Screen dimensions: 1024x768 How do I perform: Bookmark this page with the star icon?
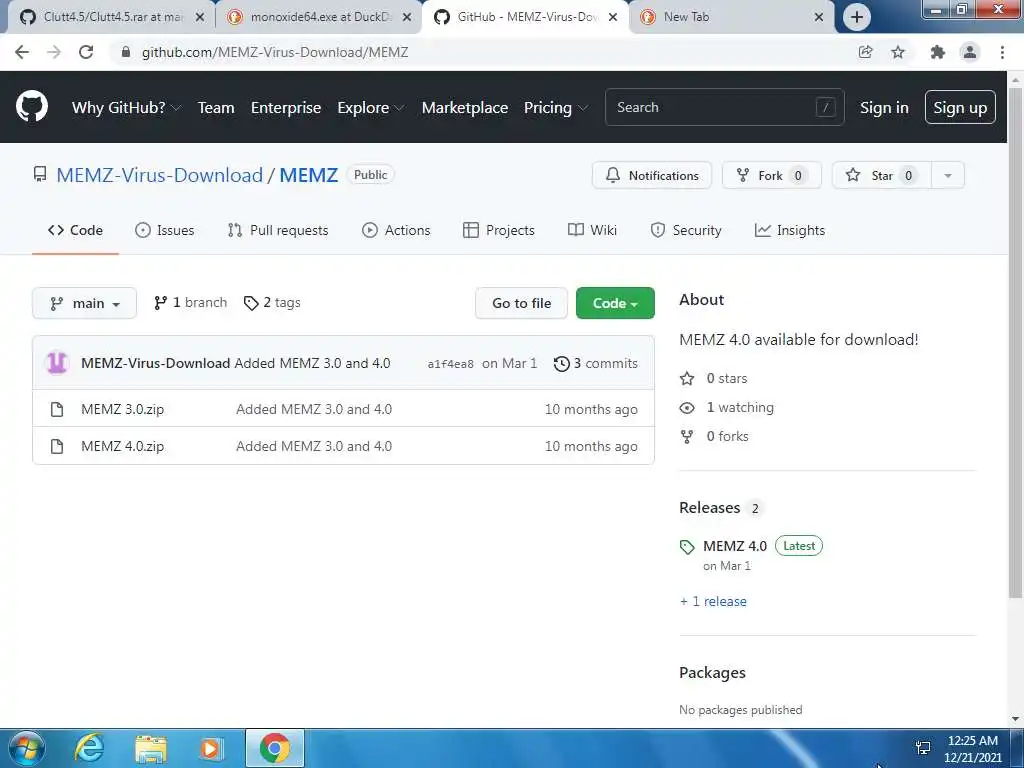pos(898,52)
